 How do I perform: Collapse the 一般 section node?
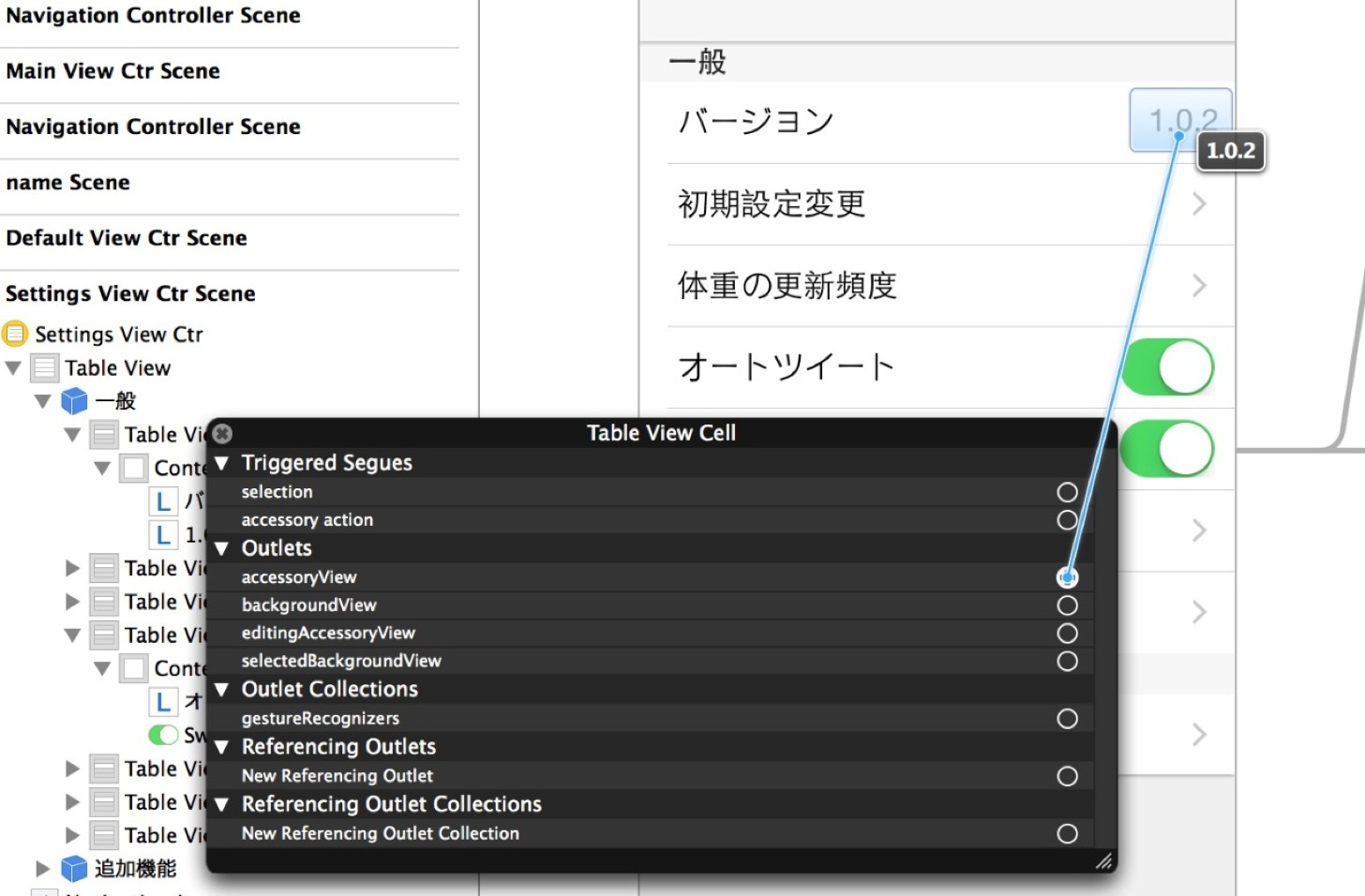43,401
